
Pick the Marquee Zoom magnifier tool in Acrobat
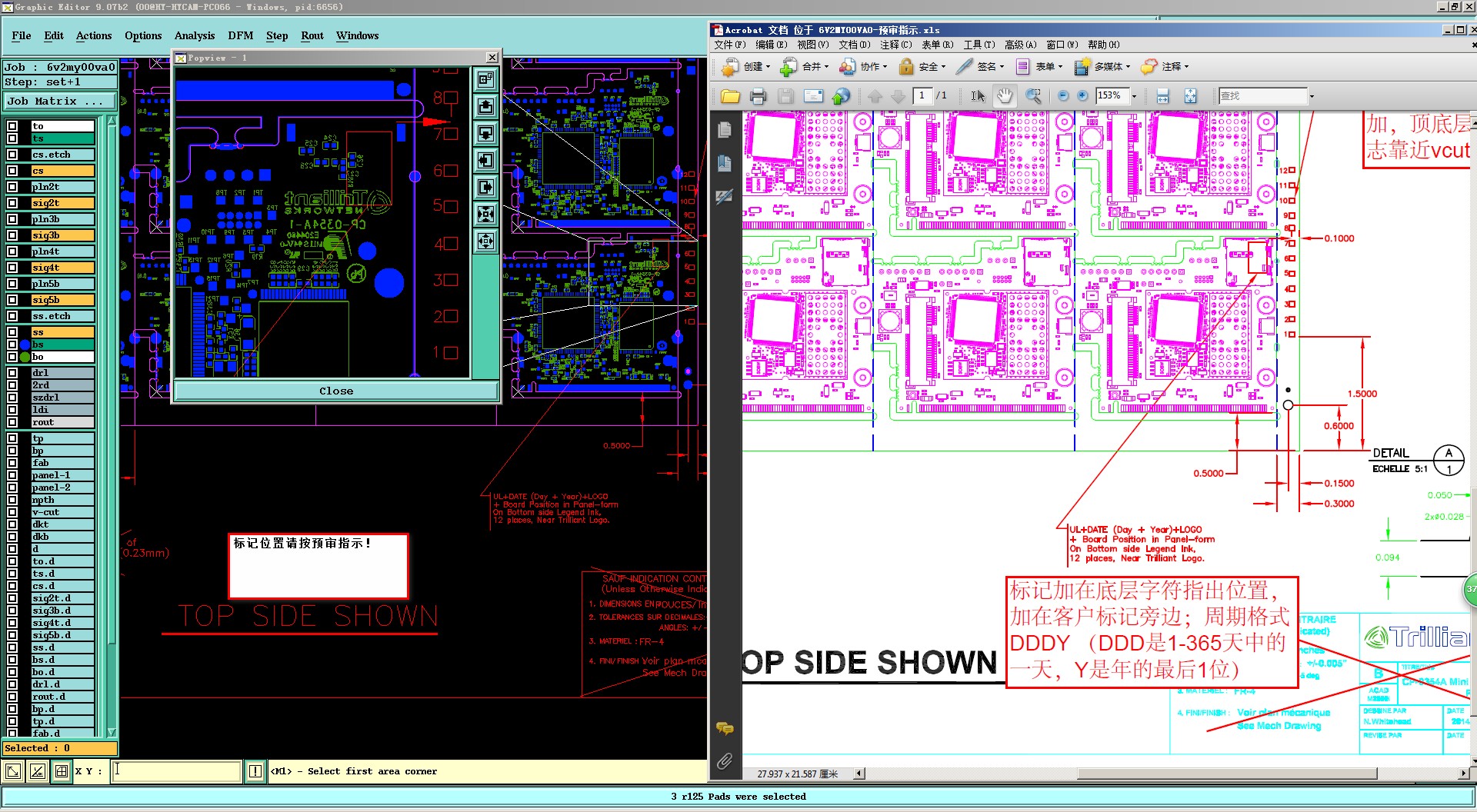pos(1033,96)
